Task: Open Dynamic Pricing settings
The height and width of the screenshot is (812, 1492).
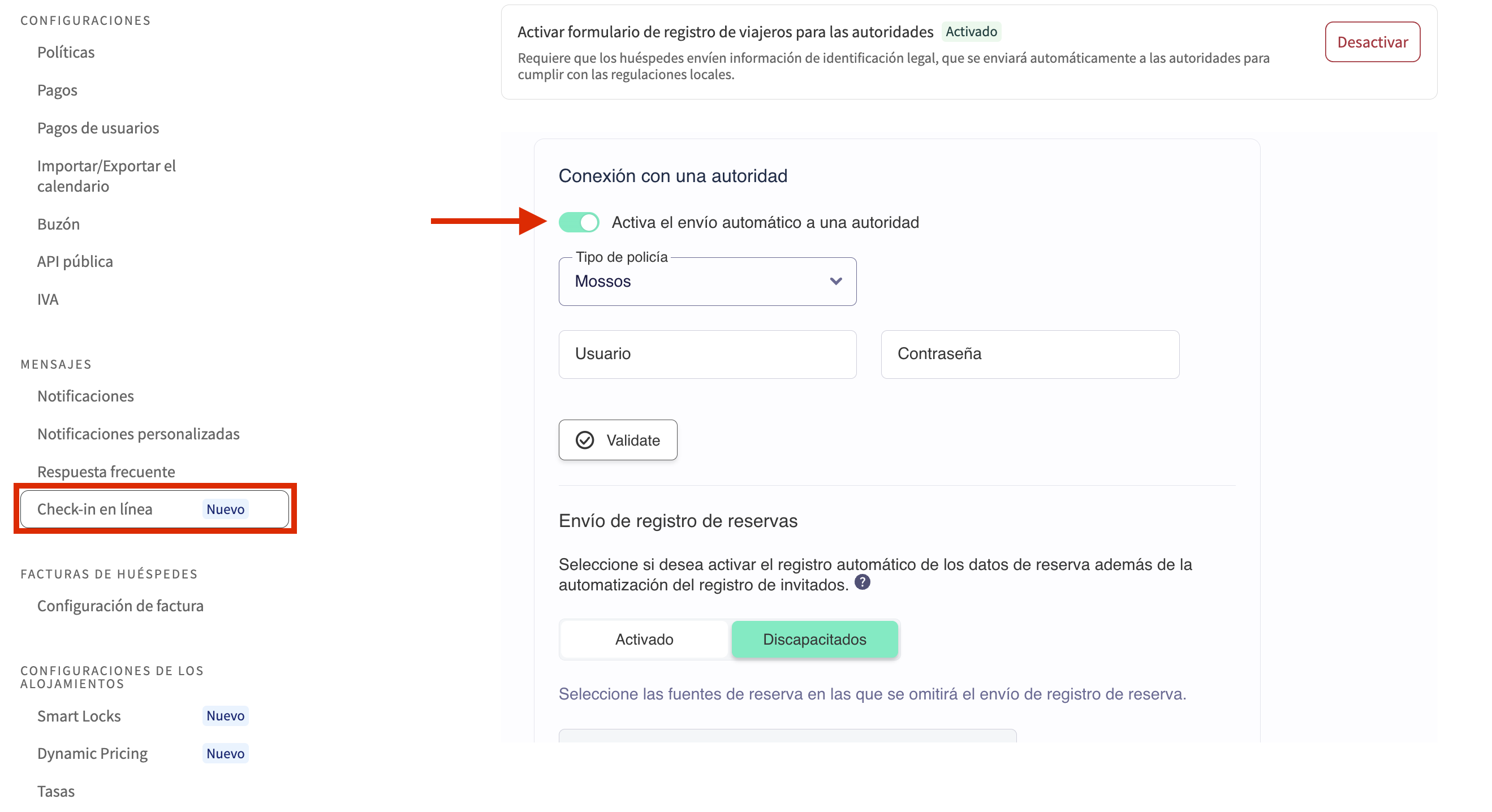Action: pyautogui.click(x=93, y=754)
